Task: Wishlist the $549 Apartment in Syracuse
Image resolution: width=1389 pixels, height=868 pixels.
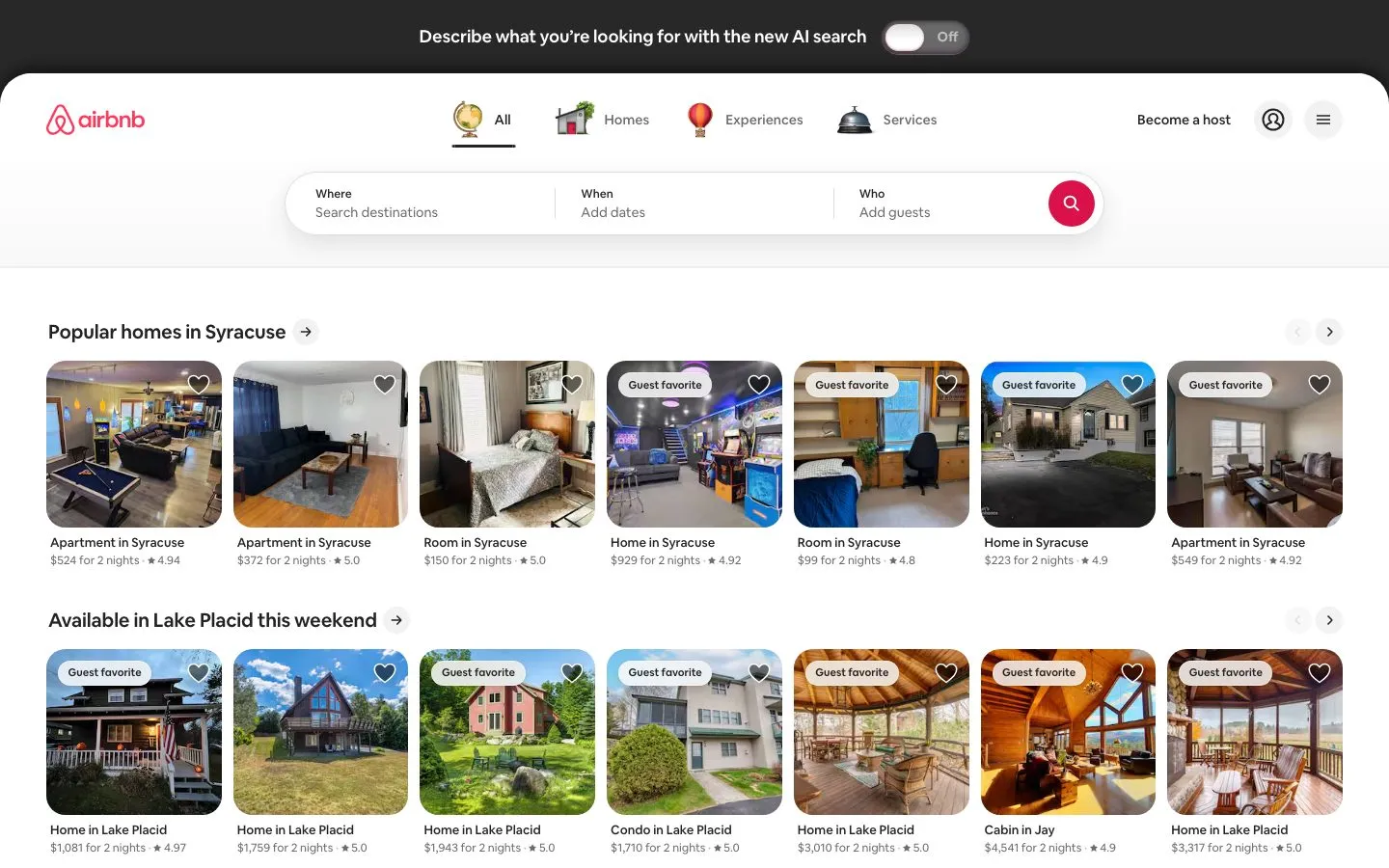Action: coord(1320,384)
